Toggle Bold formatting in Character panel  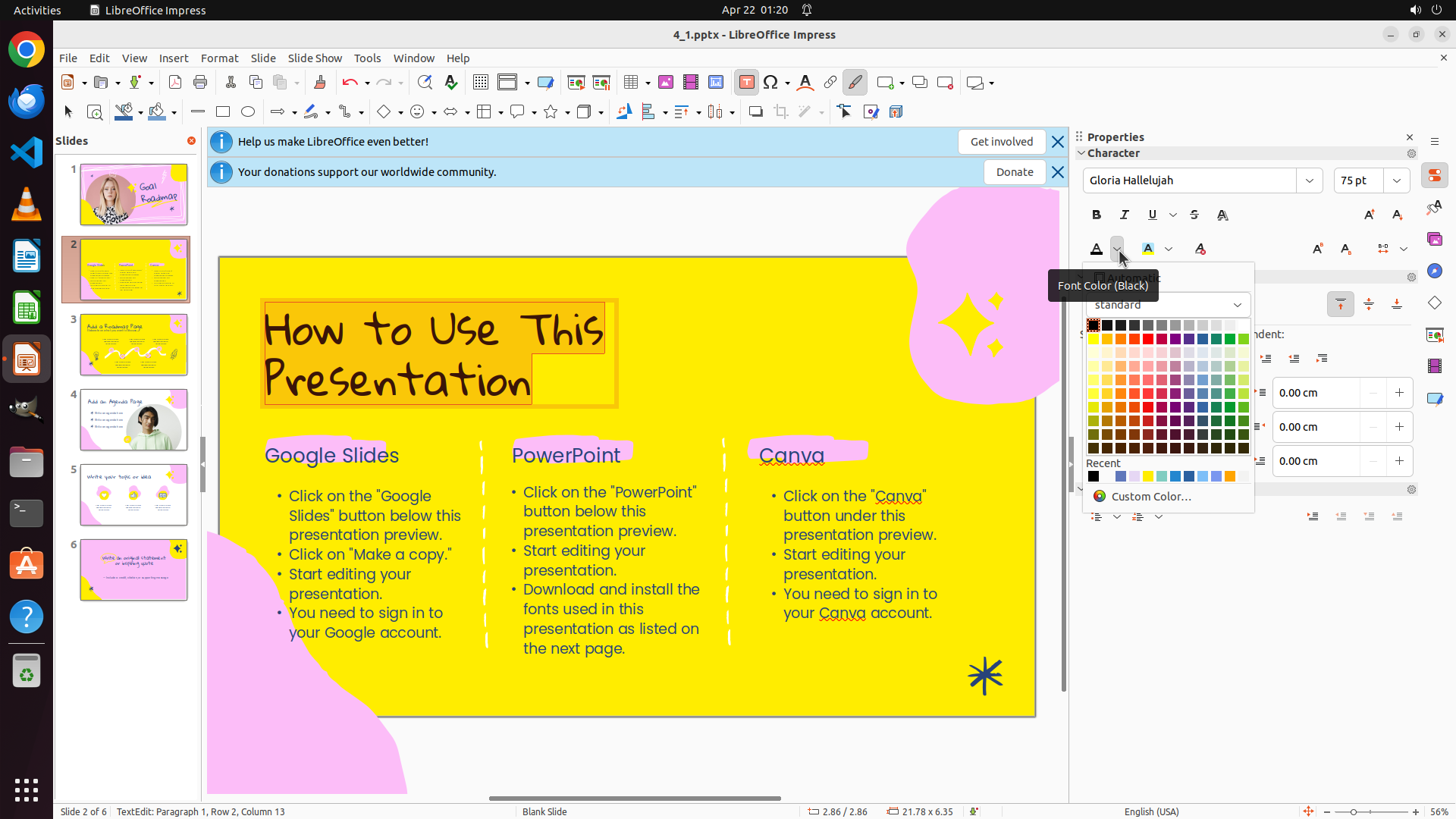click(x=1097, y=215)
